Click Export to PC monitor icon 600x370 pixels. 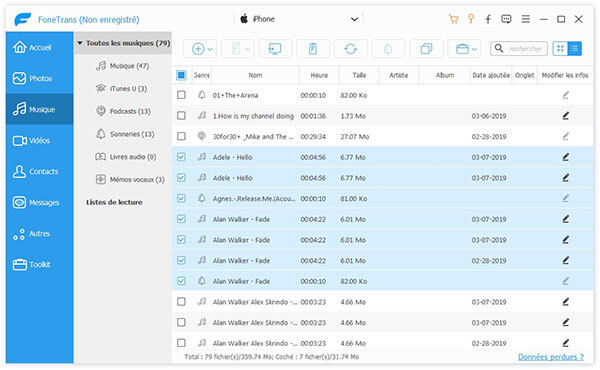click(x=275, y=49)
